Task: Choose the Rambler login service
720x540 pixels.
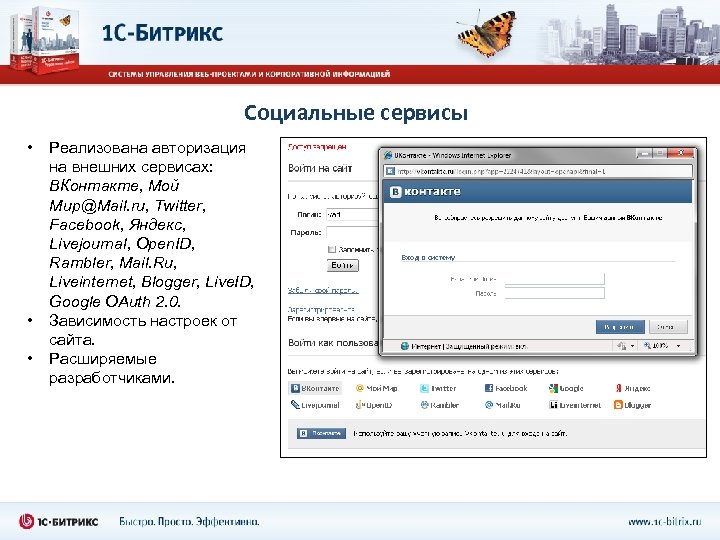Action: tap(439, 405)
